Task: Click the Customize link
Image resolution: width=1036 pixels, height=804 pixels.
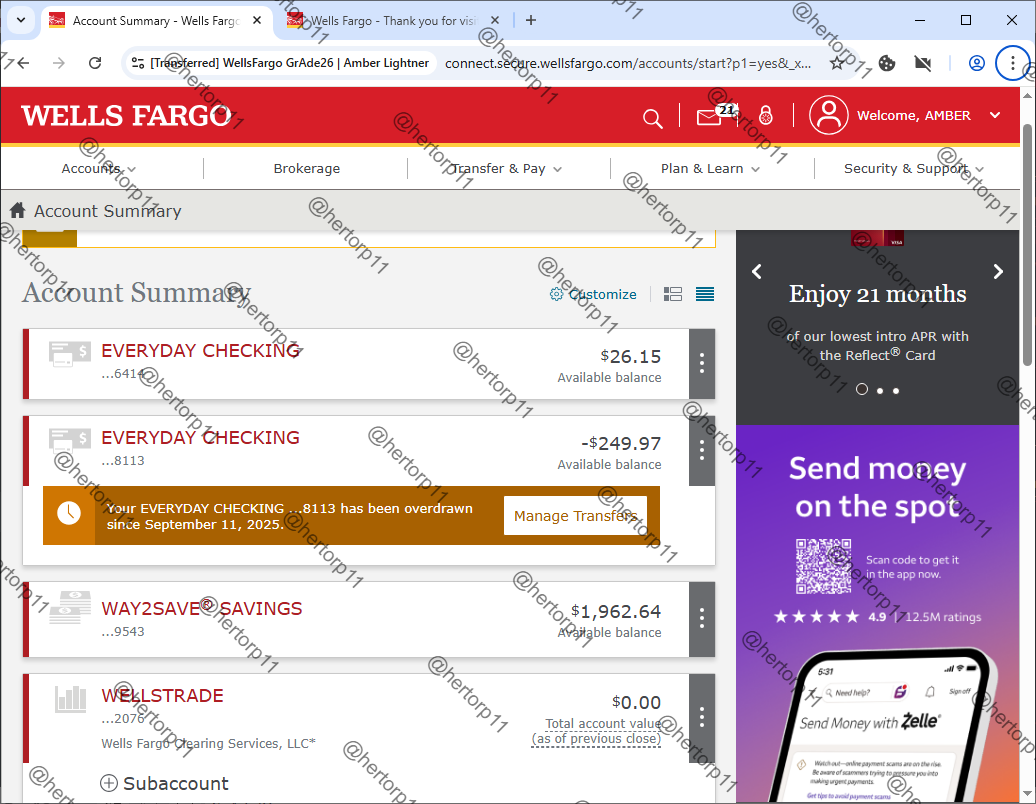Action: point(603,294)
